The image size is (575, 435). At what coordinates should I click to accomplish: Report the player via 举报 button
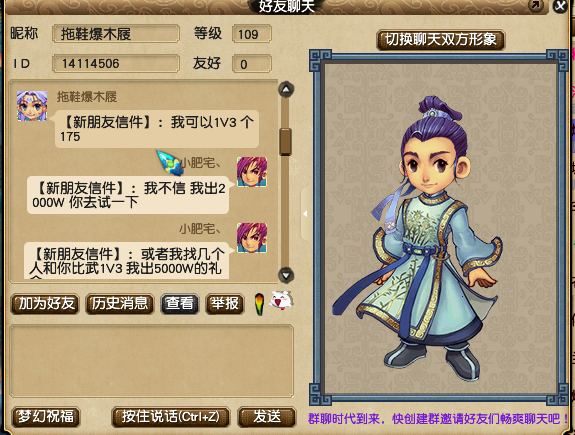tap(224, 304)
